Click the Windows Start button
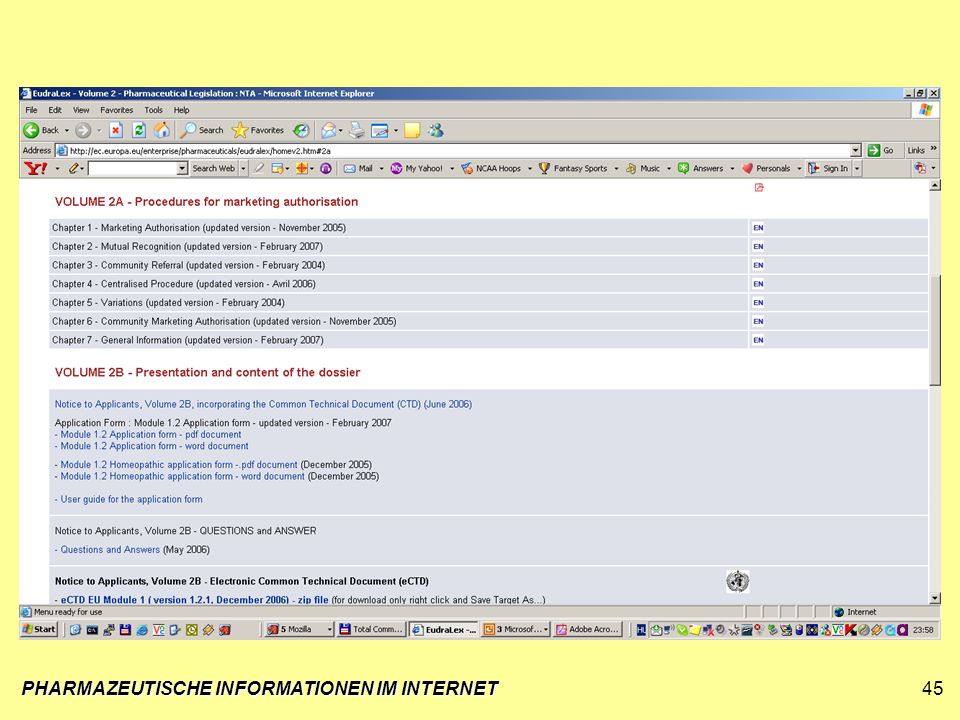 coord(39,629)
